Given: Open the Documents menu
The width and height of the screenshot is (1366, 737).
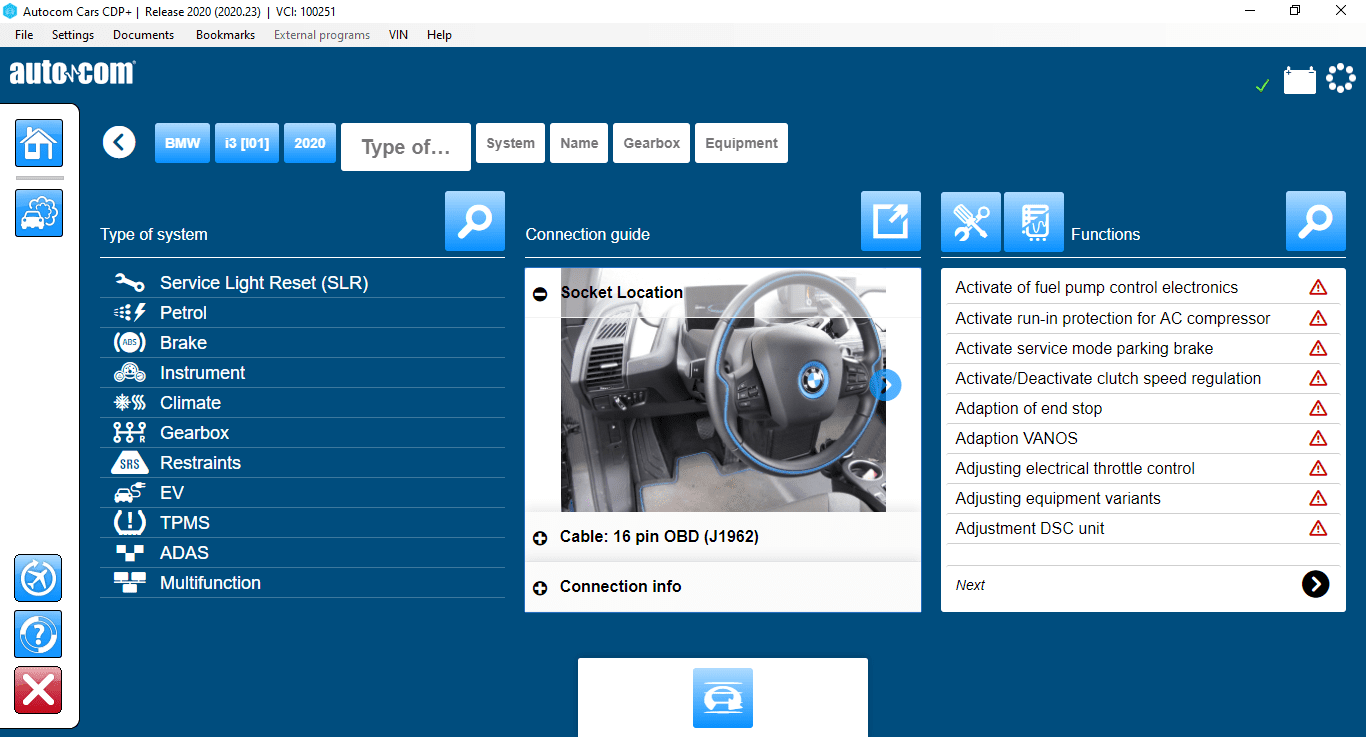Looking at the screenshot, I should tap(143, 35).
